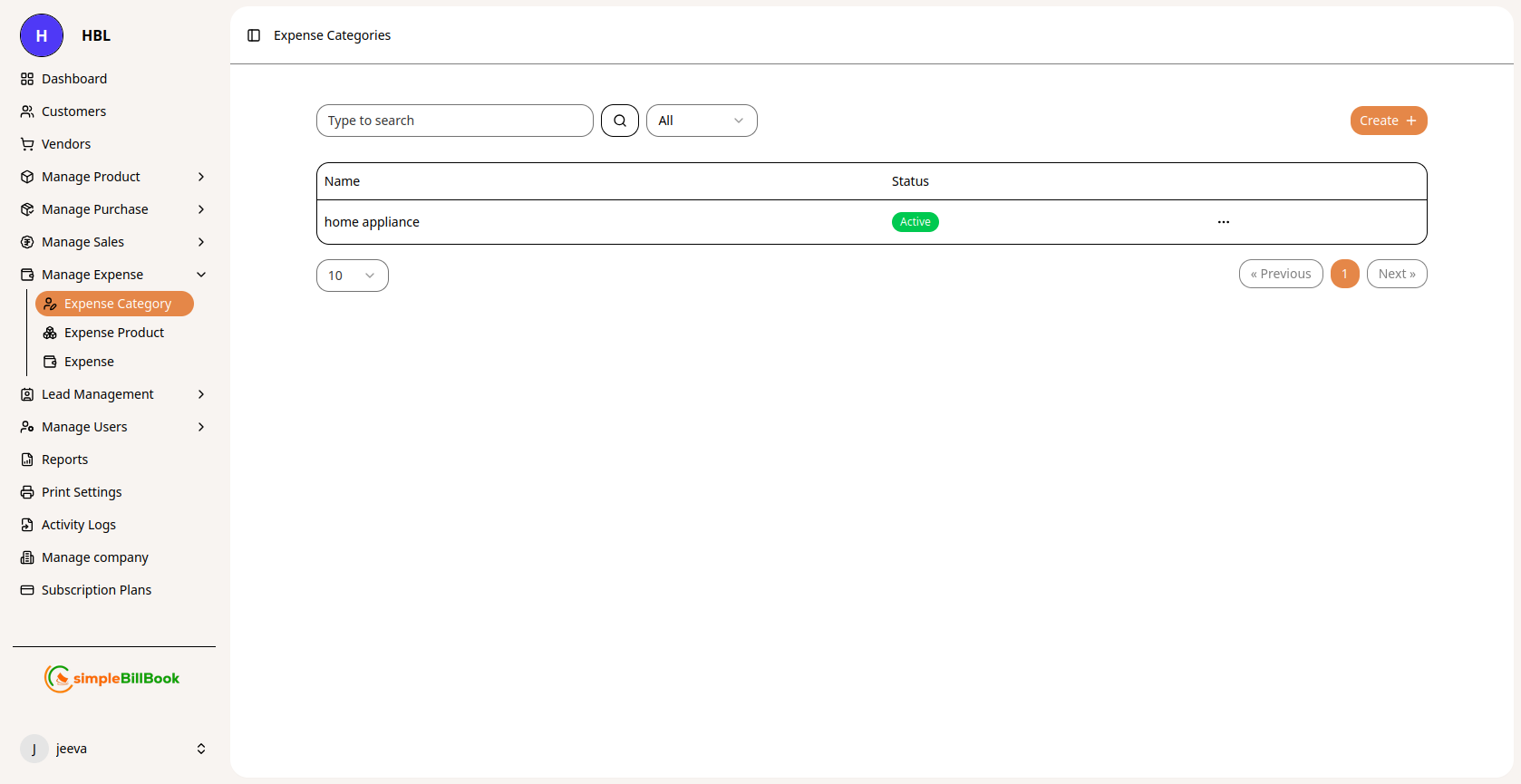Select Expense Product in the submenu

(x=113, y=333)
